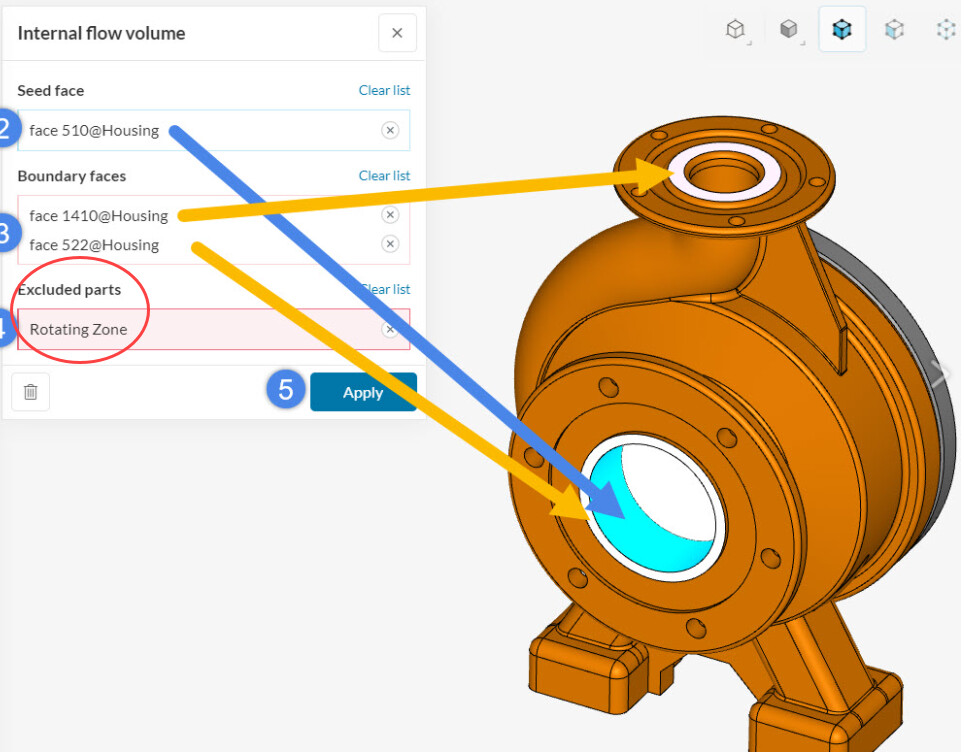The height and width of the screenshot is (752, 964).
Task: Close the Internal flow volume panel
Action: click(x=397, y=33)
